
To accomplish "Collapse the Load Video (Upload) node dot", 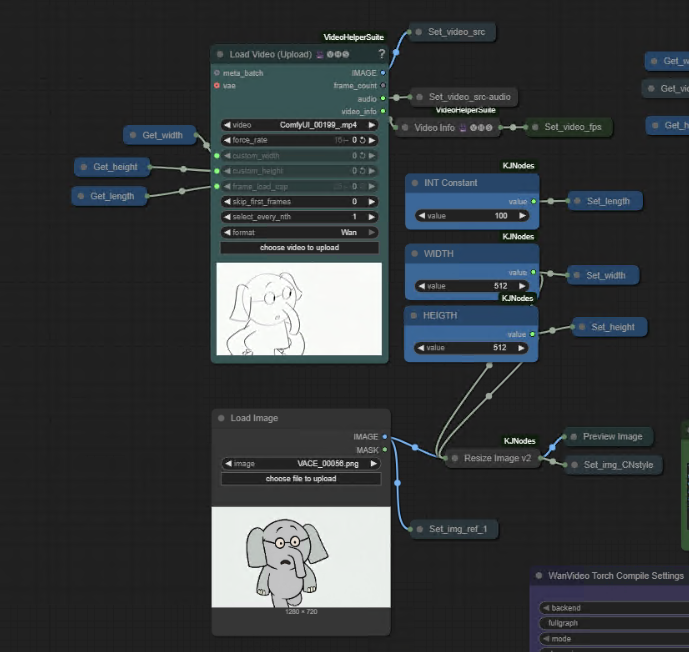I will click(x=220, y=54).
